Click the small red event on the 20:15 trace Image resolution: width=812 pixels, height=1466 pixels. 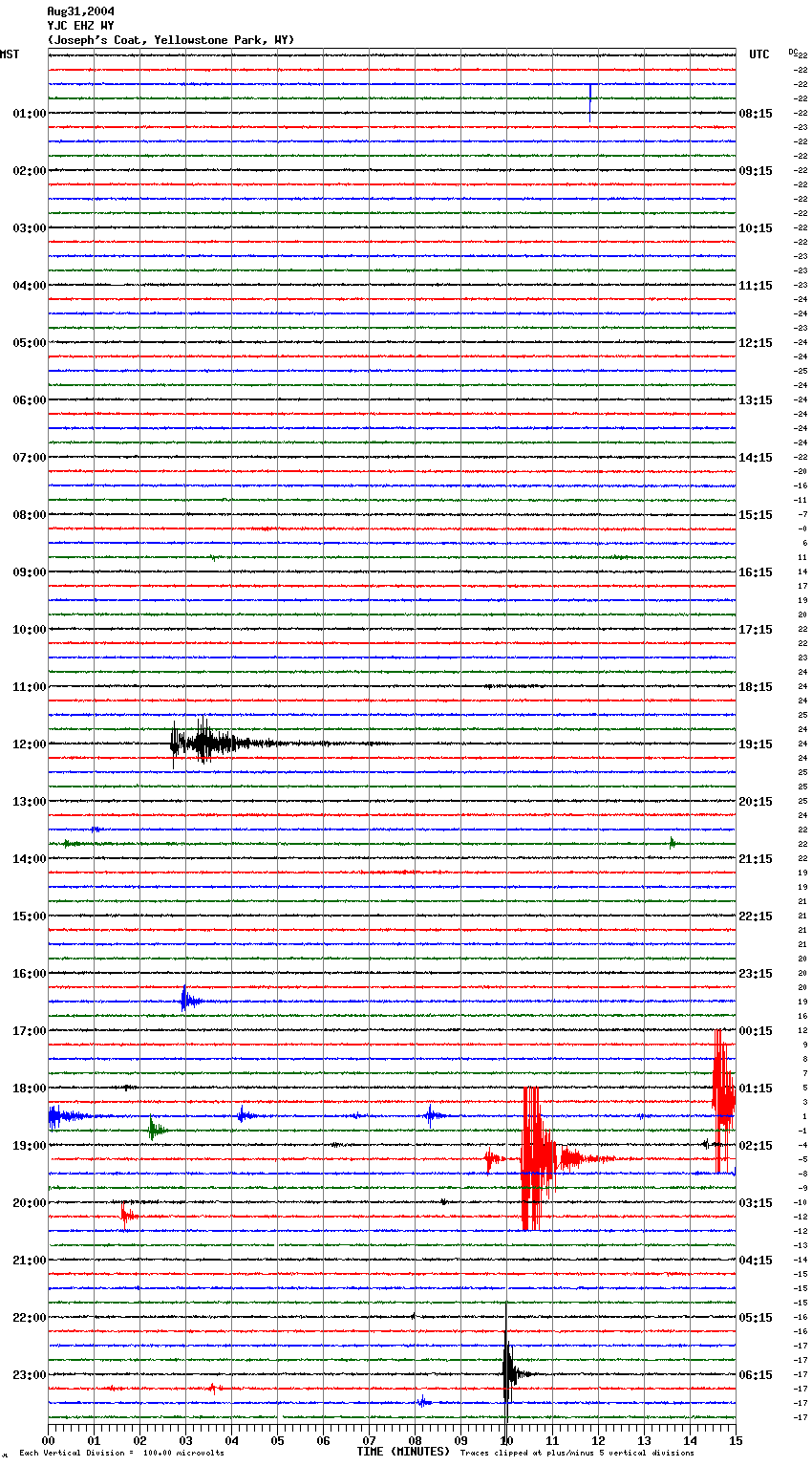coord(127,1216)
